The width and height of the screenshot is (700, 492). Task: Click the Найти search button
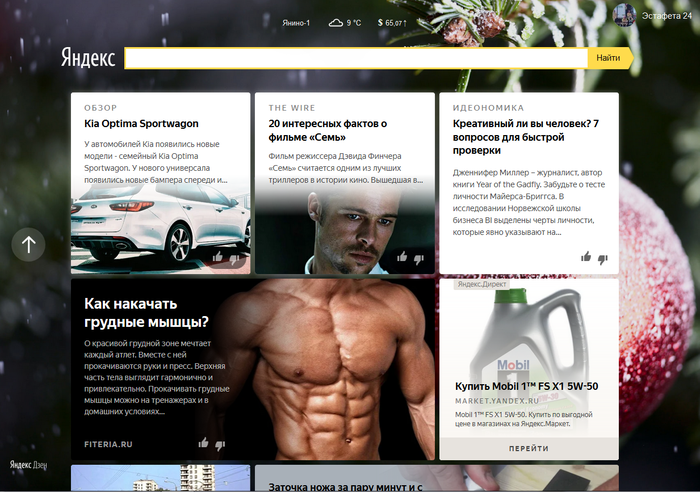[610, 58]
